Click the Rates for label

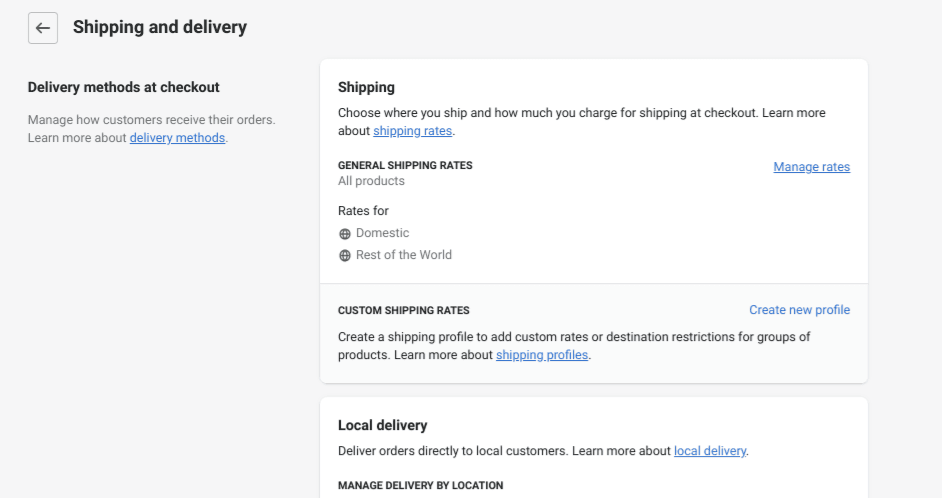363,211
